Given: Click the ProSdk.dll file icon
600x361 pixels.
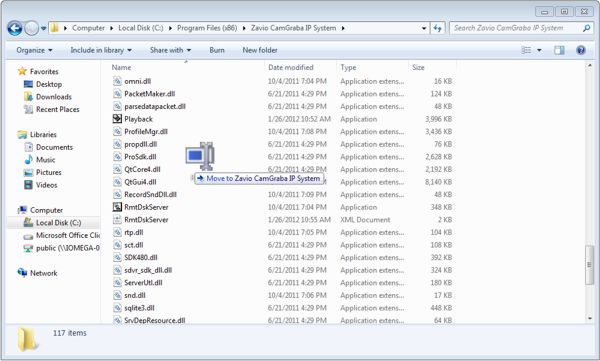Looking at the screenshot, I should pyautogui.click(x=117, y=157).
